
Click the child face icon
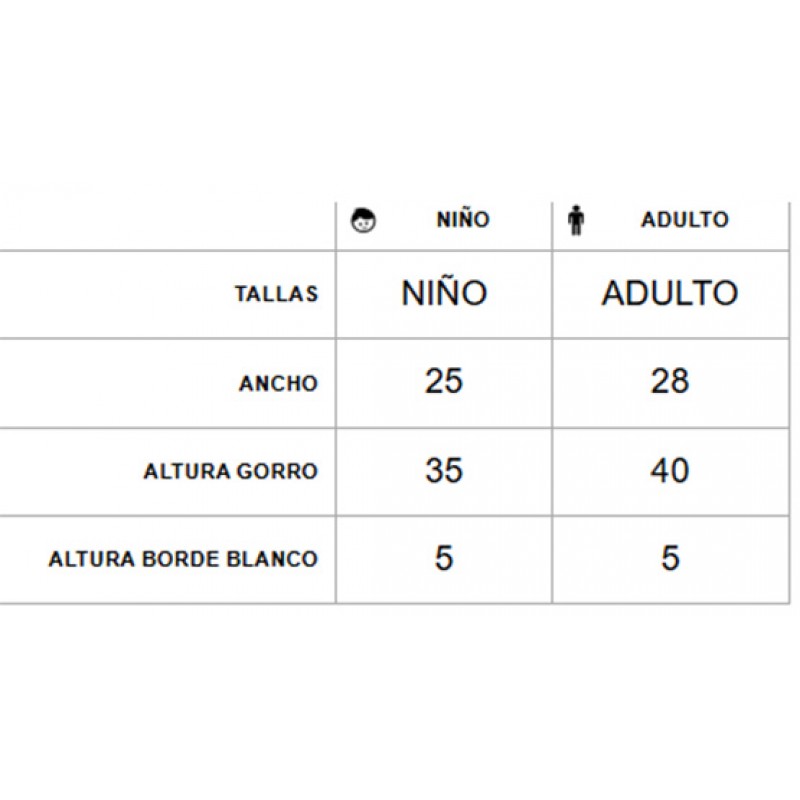[363, 221]
